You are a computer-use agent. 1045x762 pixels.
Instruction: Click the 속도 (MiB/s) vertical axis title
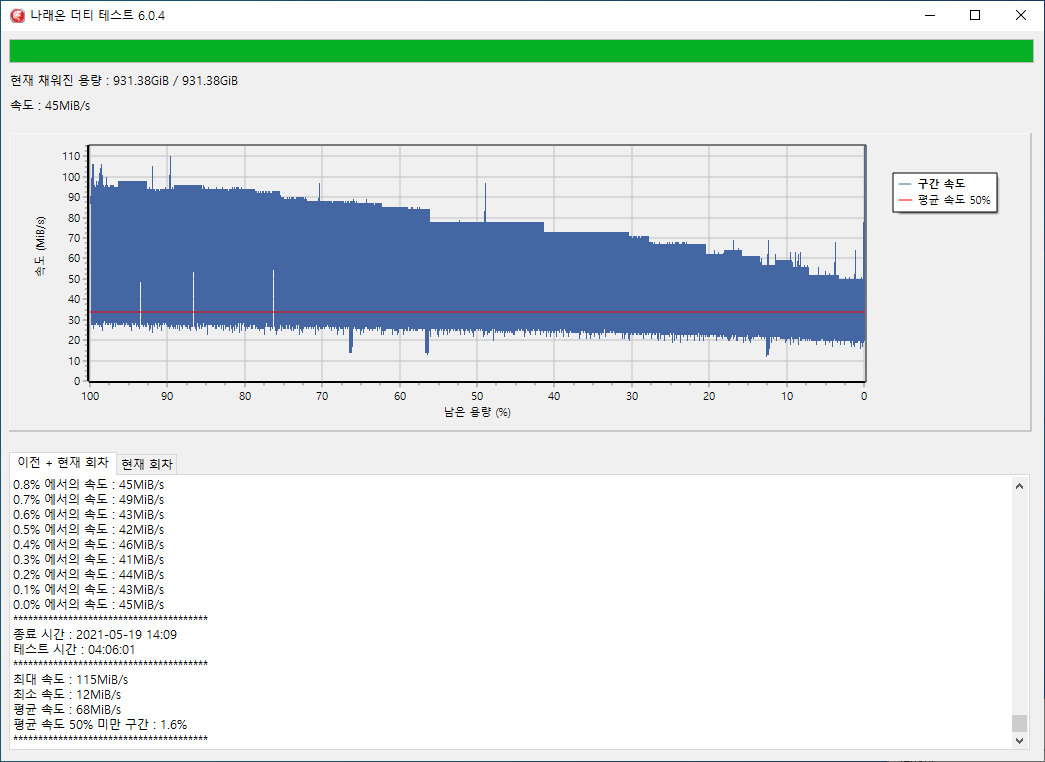pos(41,247)
